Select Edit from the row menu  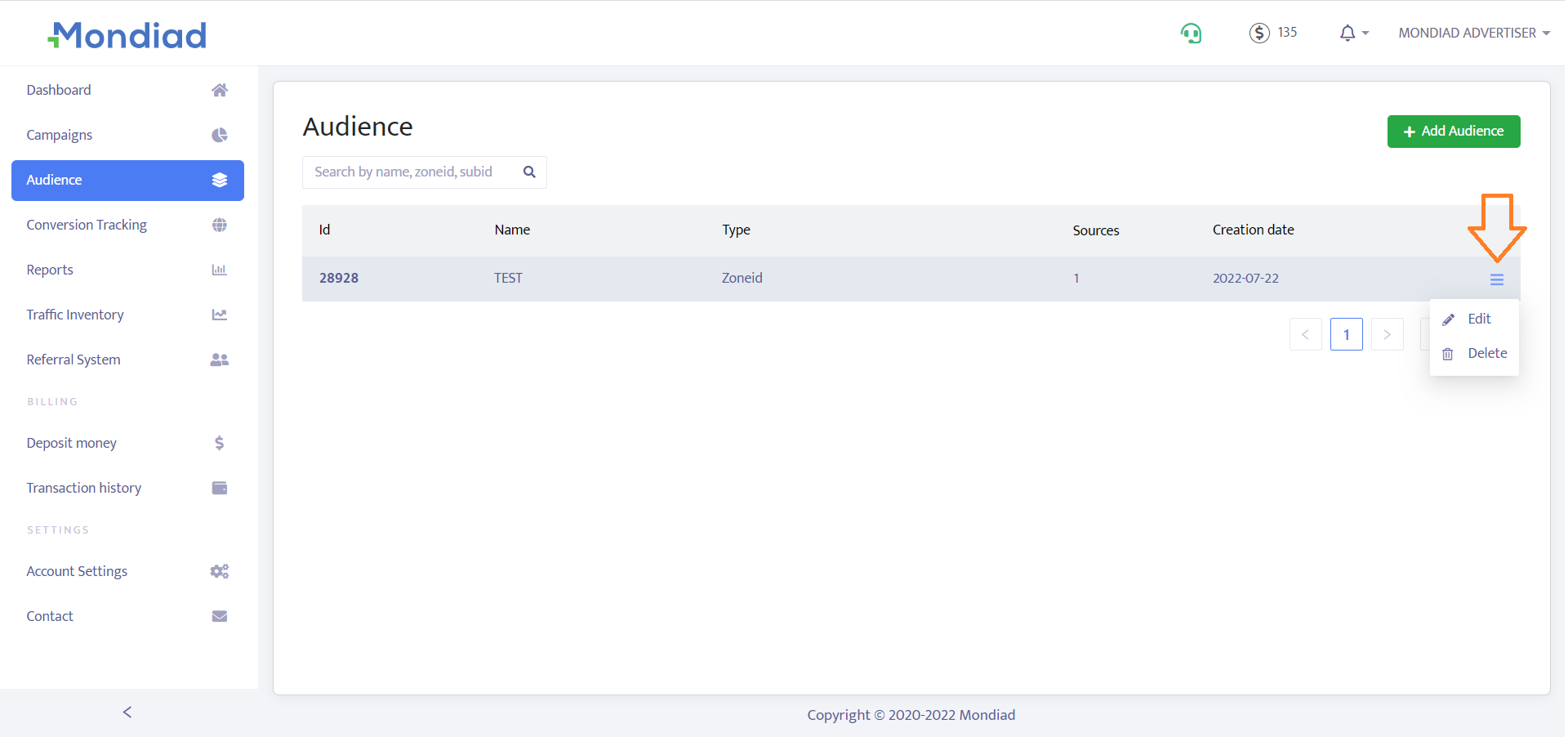click(x=1478, y=319)
